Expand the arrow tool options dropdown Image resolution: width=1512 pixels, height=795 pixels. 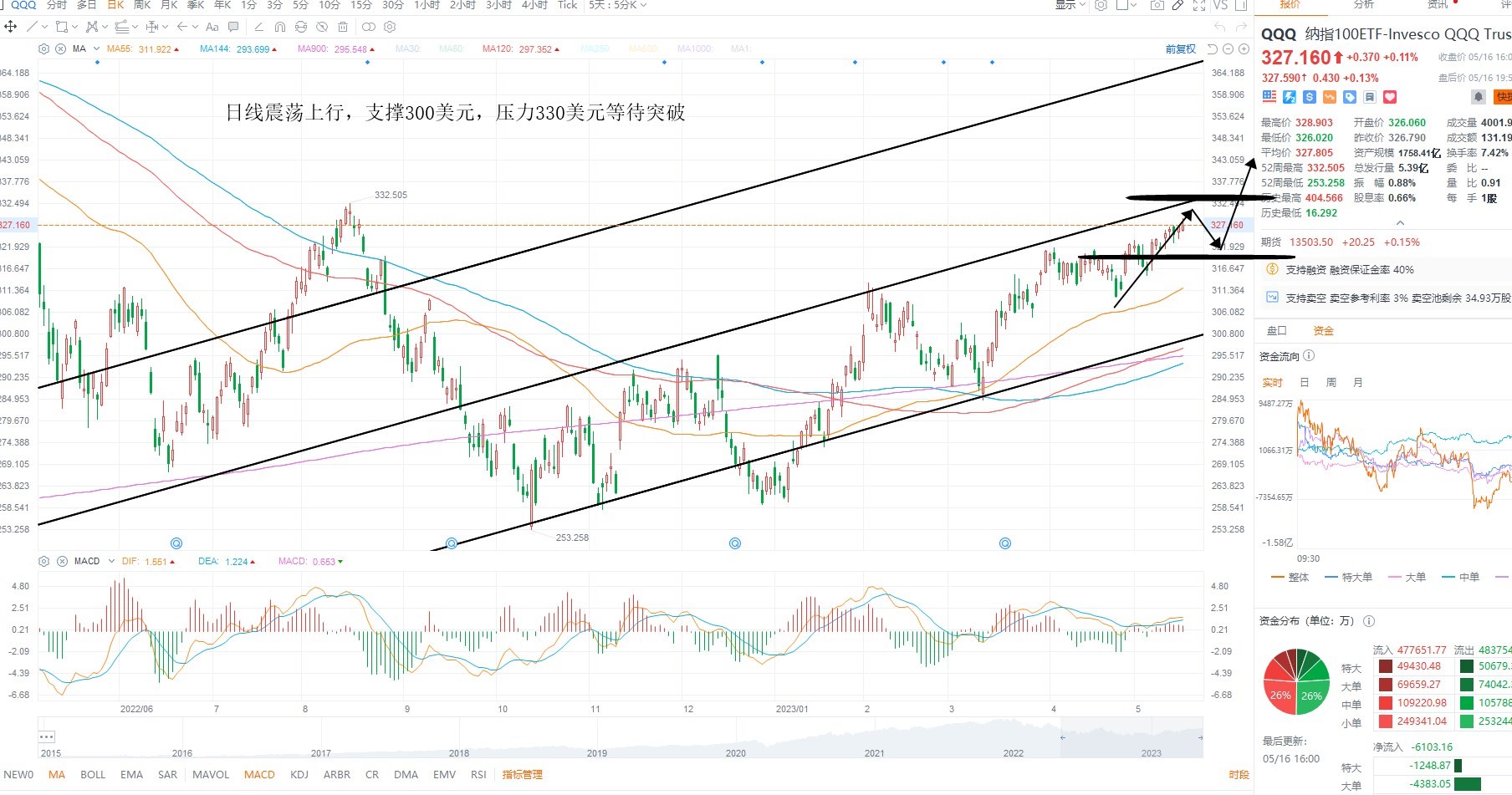click(196, 27)
